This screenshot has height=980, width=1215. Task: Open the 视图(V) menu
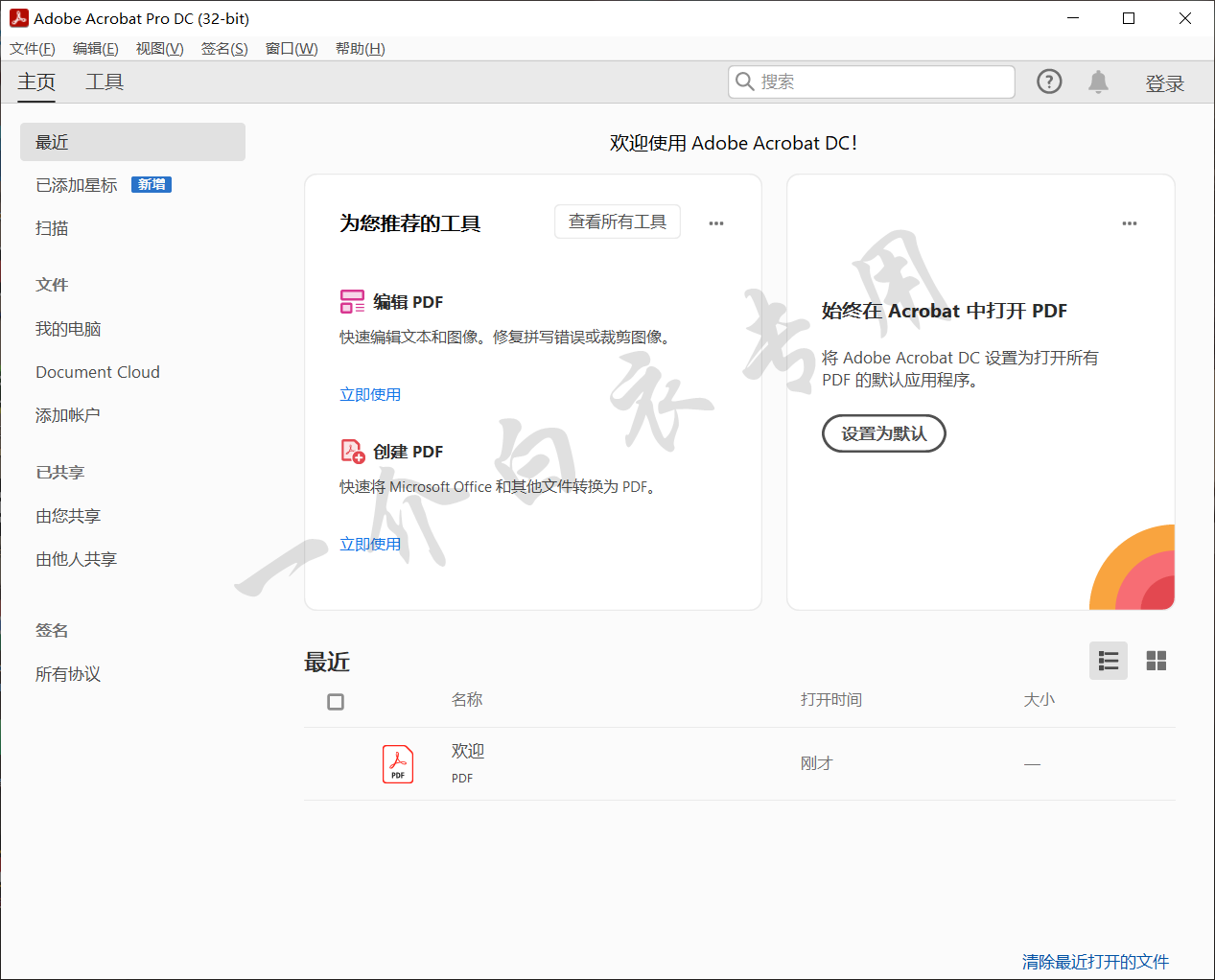(159, 49)
